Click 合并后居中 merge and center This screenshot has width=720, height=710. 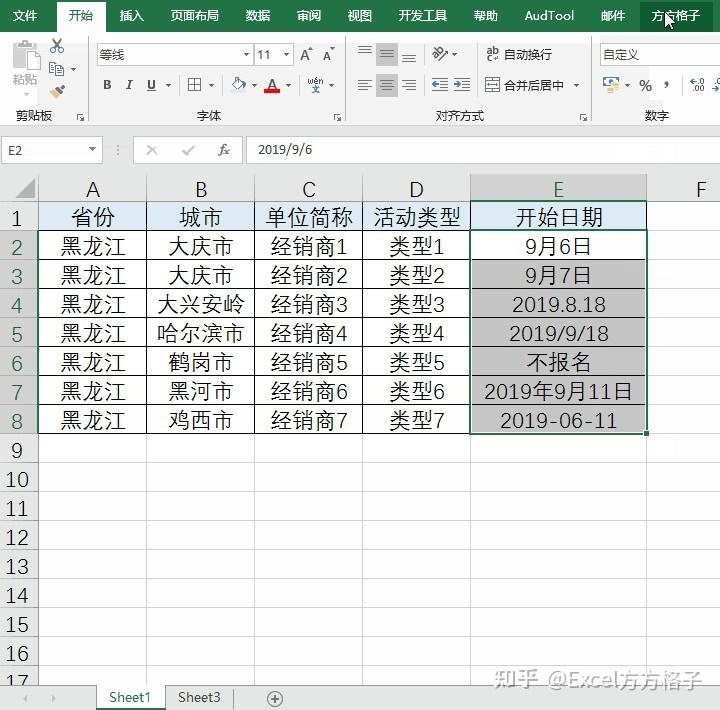524,85
